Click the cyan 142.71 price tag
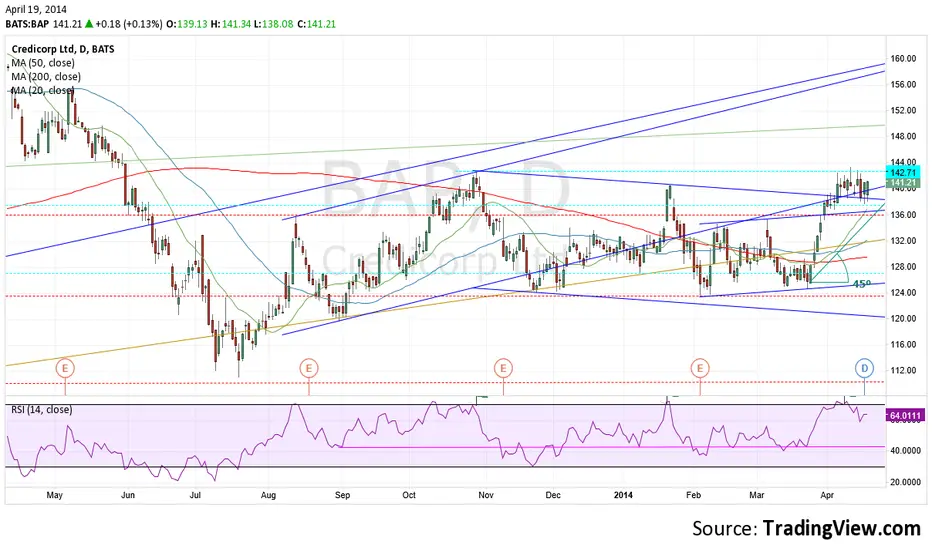This screenshot has width=932, height=550. 903,172
